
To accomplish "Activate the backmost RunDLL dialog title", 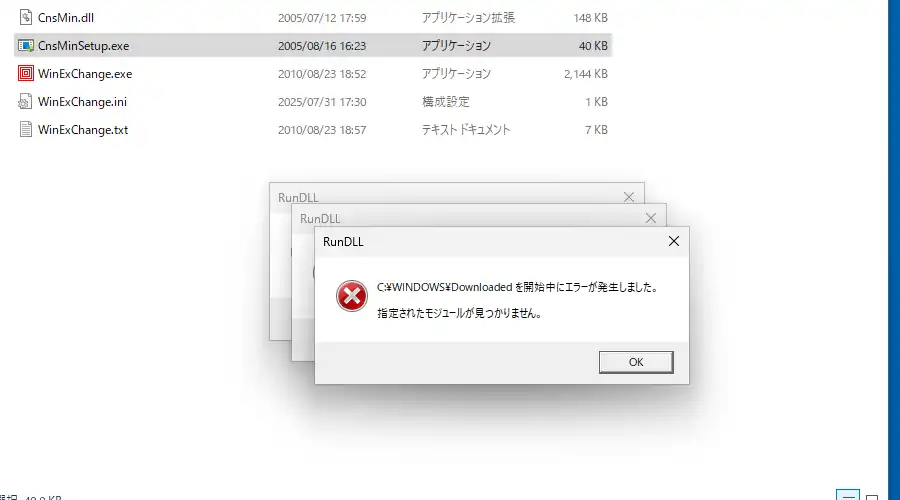I will tap(298, 197).
